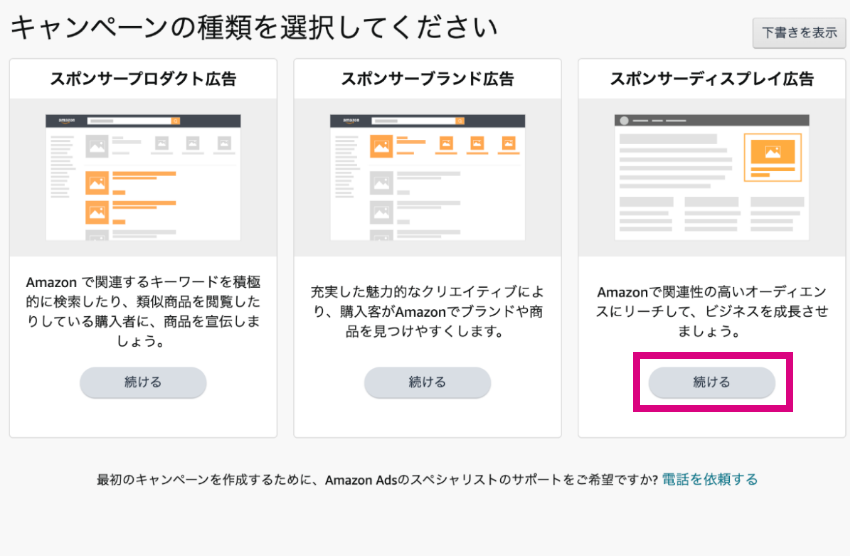The image size is (850, 556).
Task: Click description starting Amazonで関連性の高いオーディエンス
Action: [x=712, y=311]
